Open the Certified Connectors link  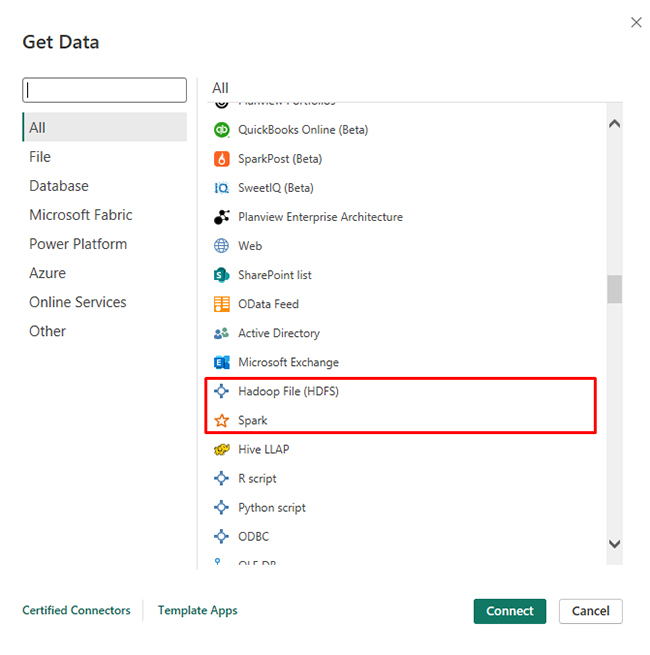76,610
